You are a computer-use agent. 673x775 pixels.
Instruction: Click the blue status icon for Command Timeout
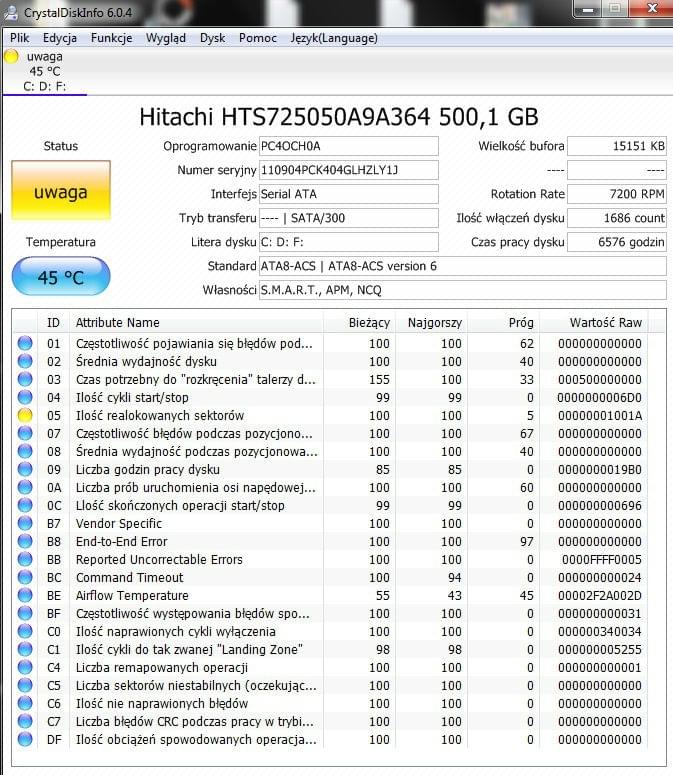25,577
